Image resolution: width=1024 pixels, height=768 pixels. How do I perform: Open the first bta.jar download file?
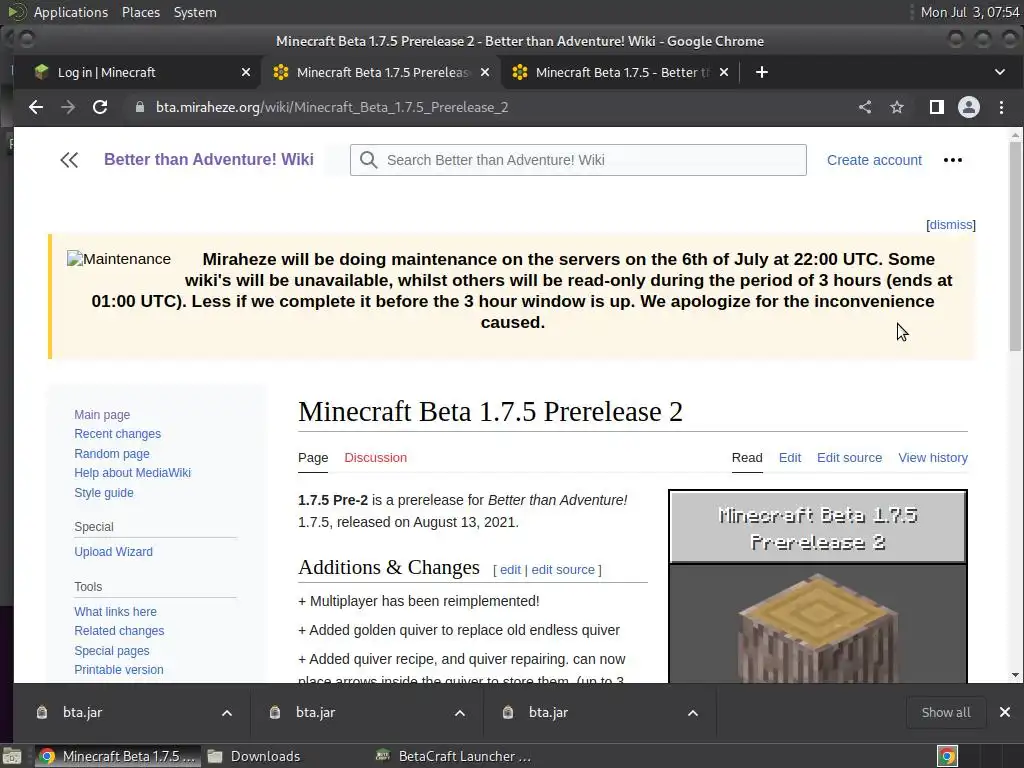82,712
